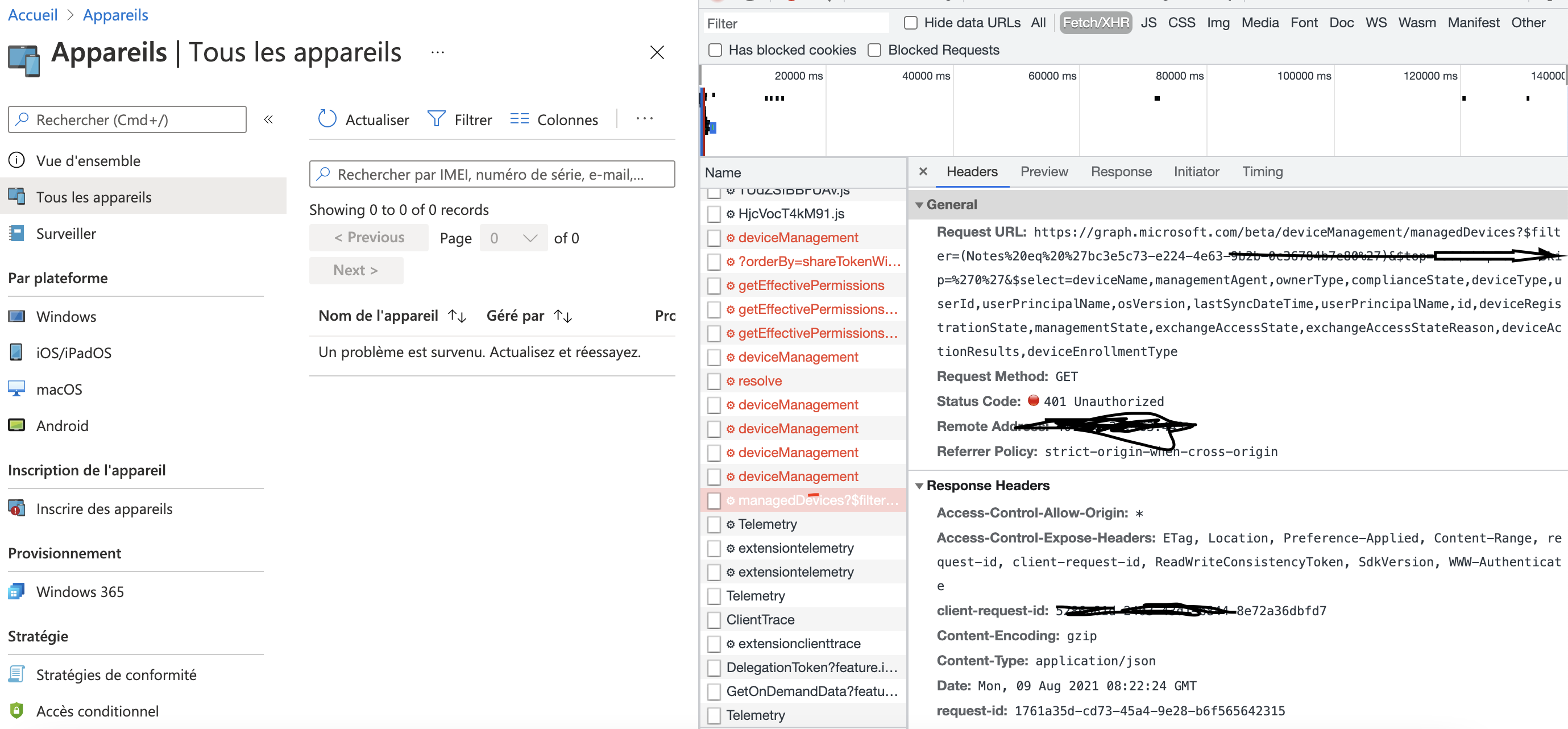This screenshot has height=729, width=1568.
Task: Select the Actualiser refresh icon
Action: click(327, 119)
